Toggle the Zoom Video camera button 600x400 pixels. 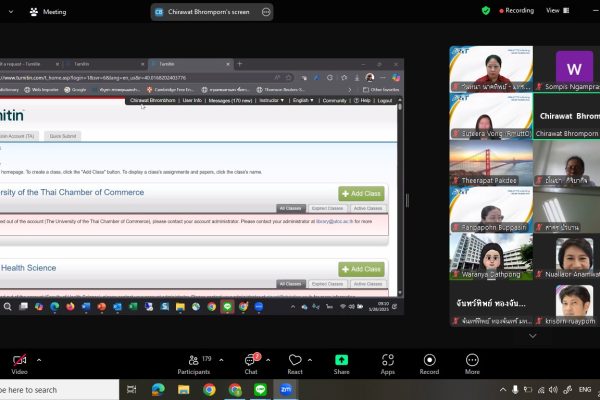coord(20,364)
